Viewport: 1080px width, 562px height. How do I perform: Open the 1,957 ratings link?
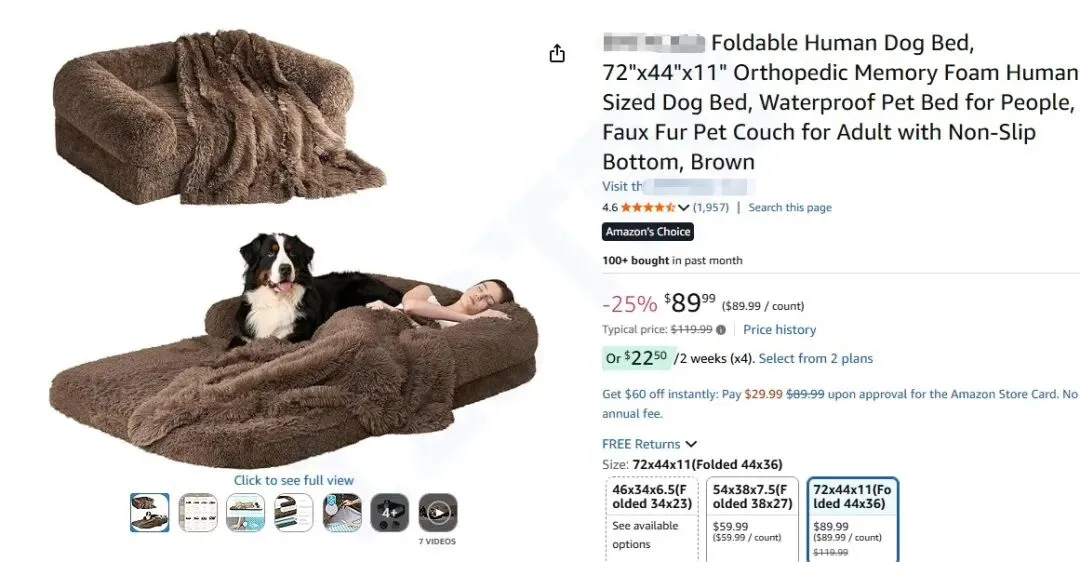[x=710, y=207]
